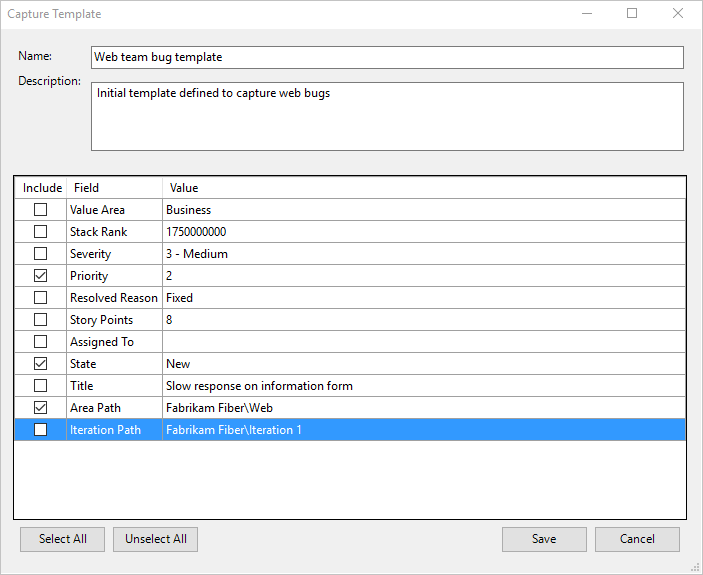The width and height of the screenshot is (703, 575).
Task: Click 'Fabrikam Fiber\Iteration 1' value
Action: point(424,429)
